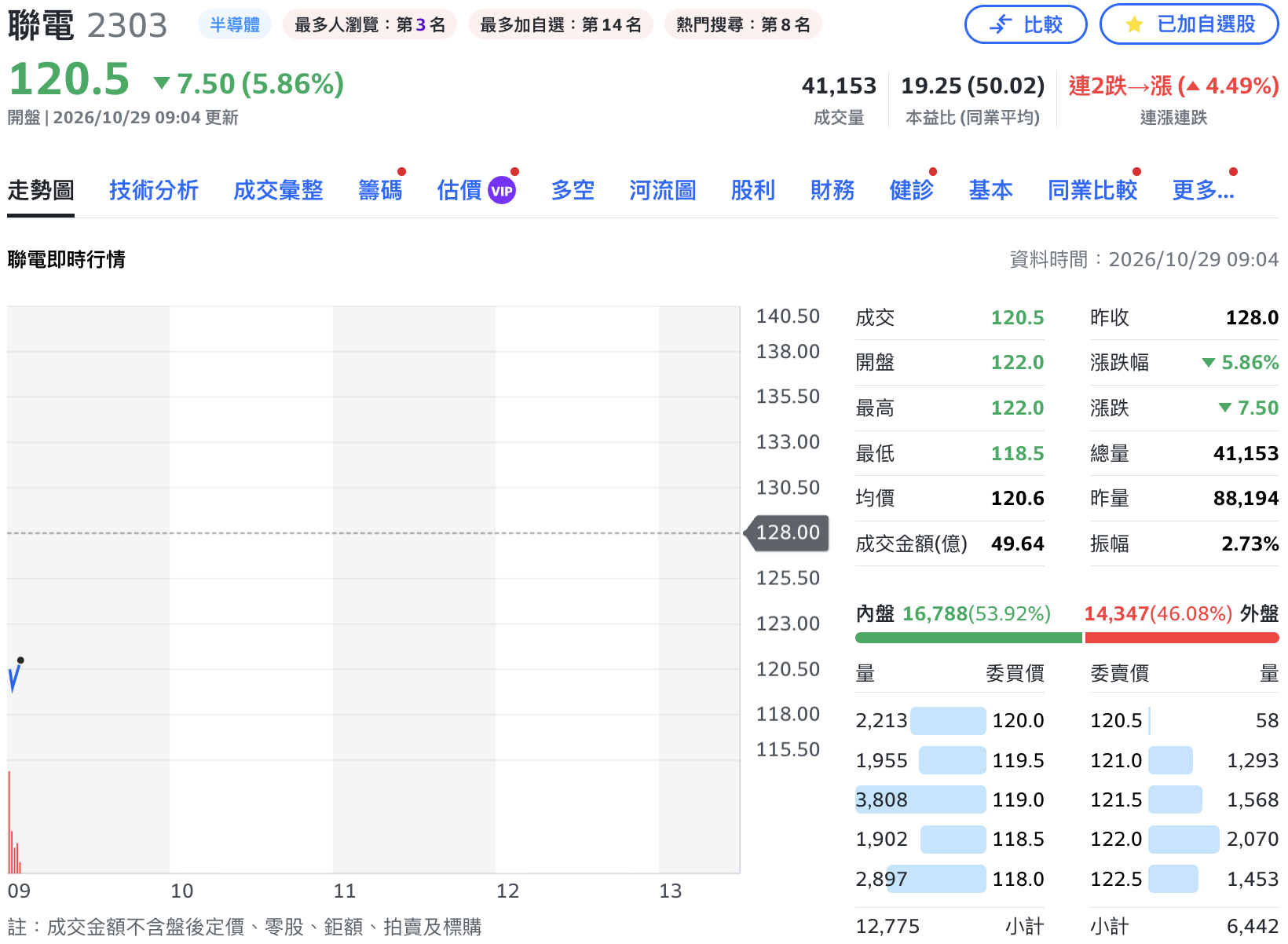Click the 本益比 19.25 (50.02) value

click(x=972, y=86)
